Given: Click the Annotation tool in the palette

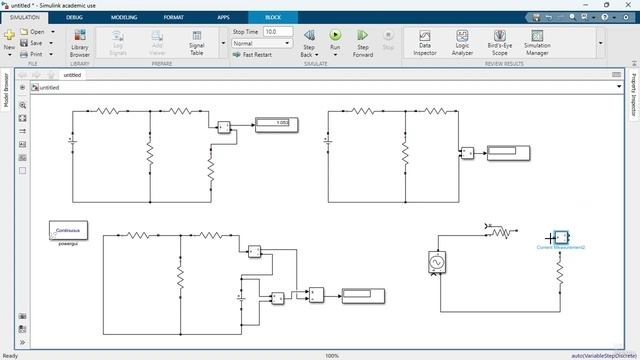Looking at the screenshot, I should tap(22, 144).
